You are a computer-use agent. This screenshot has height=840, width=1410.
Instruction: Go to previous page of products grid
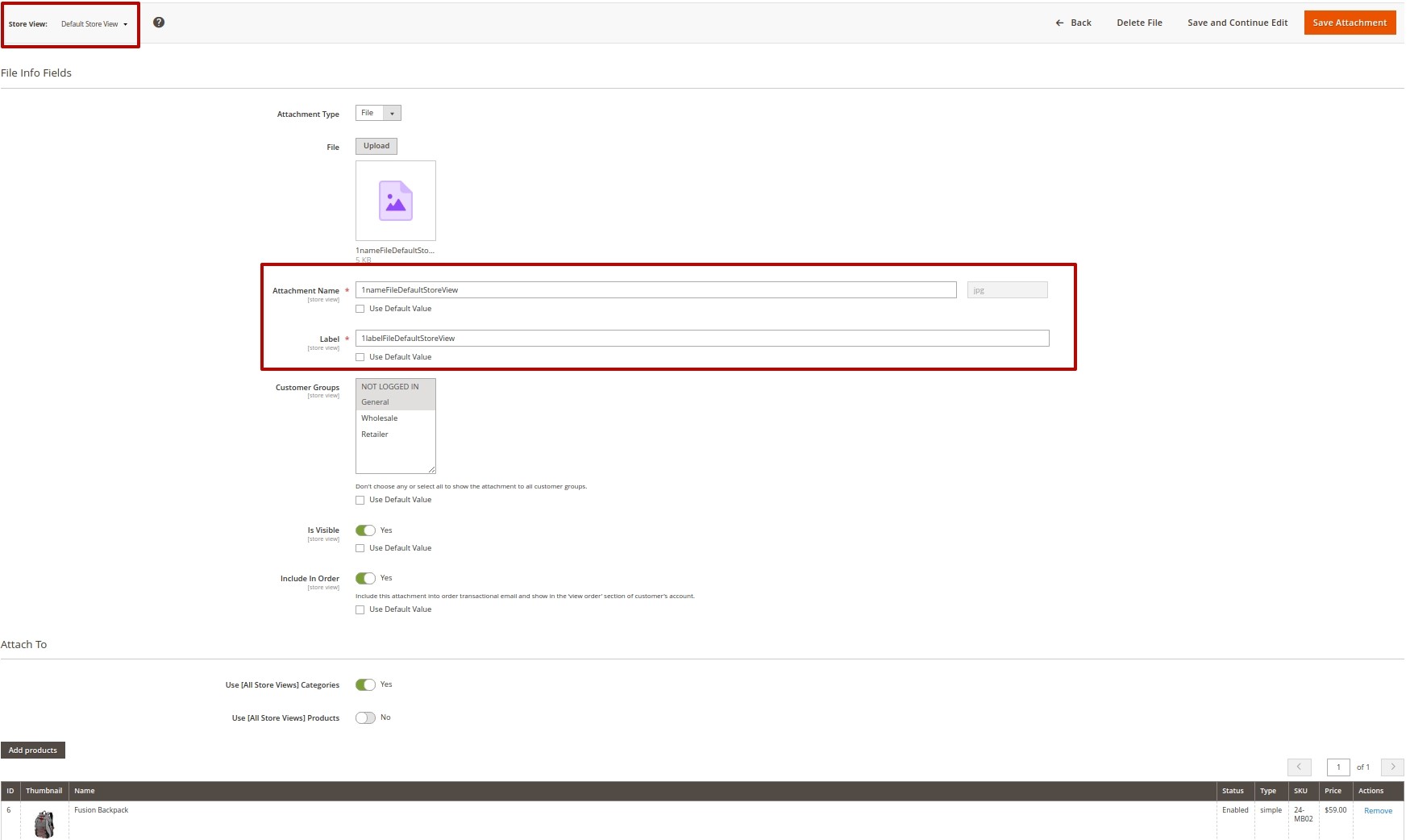[x=1299, y=767]
